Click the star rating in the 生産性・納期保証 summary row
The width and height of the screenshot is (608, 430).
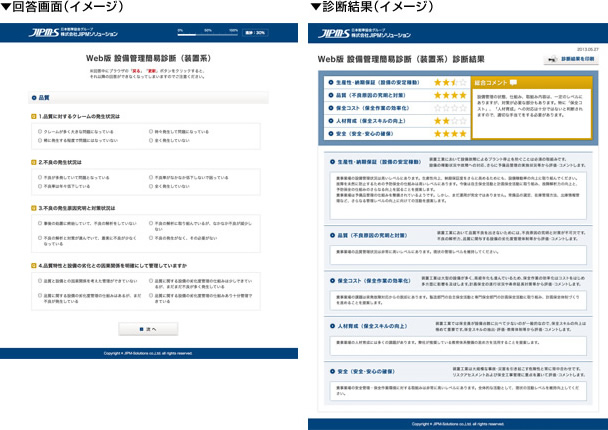pos(450,82)
